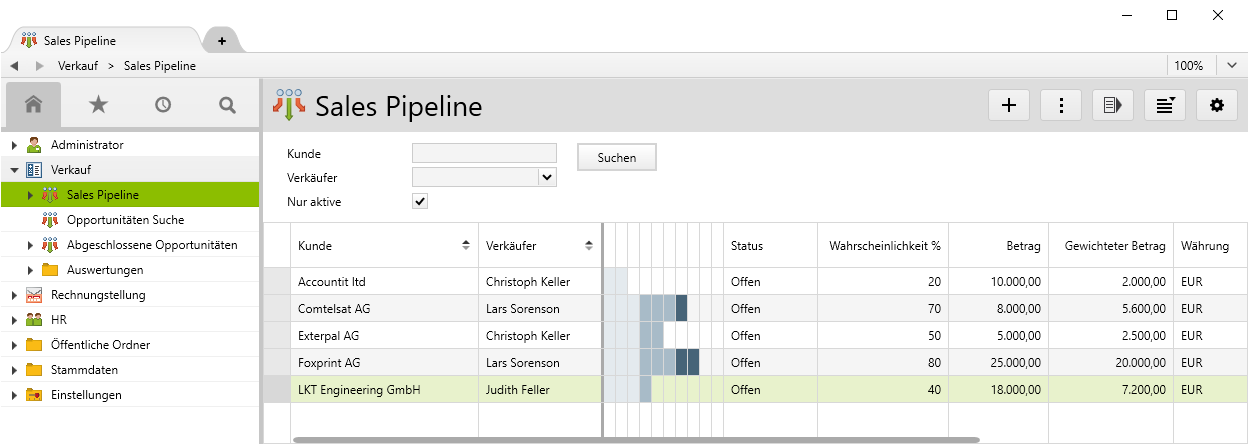Expand the Auswertungen node

pyautogui.click(x=30, y=270)
